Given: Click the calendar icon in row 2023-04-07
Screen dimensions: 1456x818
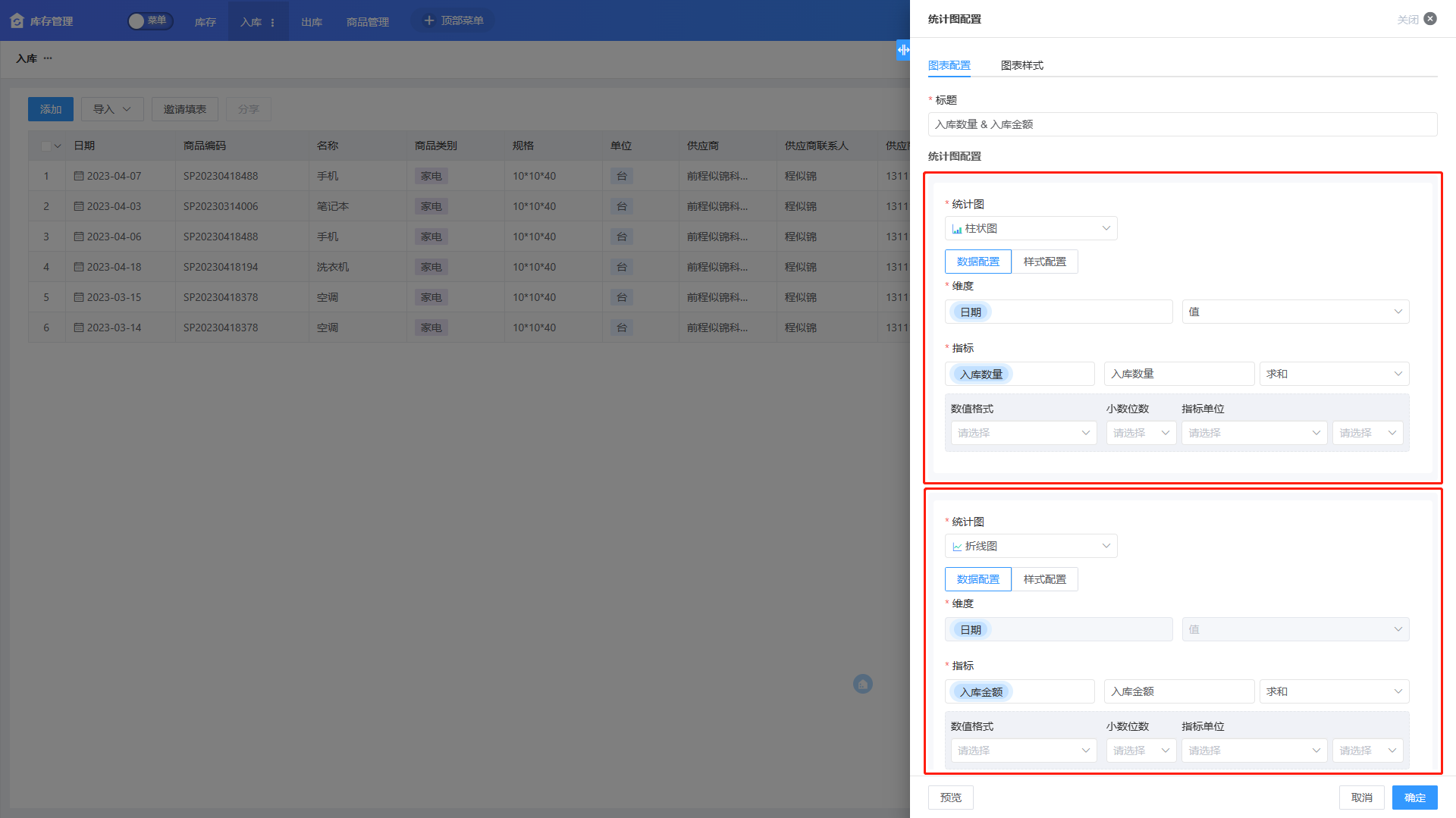Looking at the screenshot, I should click(79, 176).
